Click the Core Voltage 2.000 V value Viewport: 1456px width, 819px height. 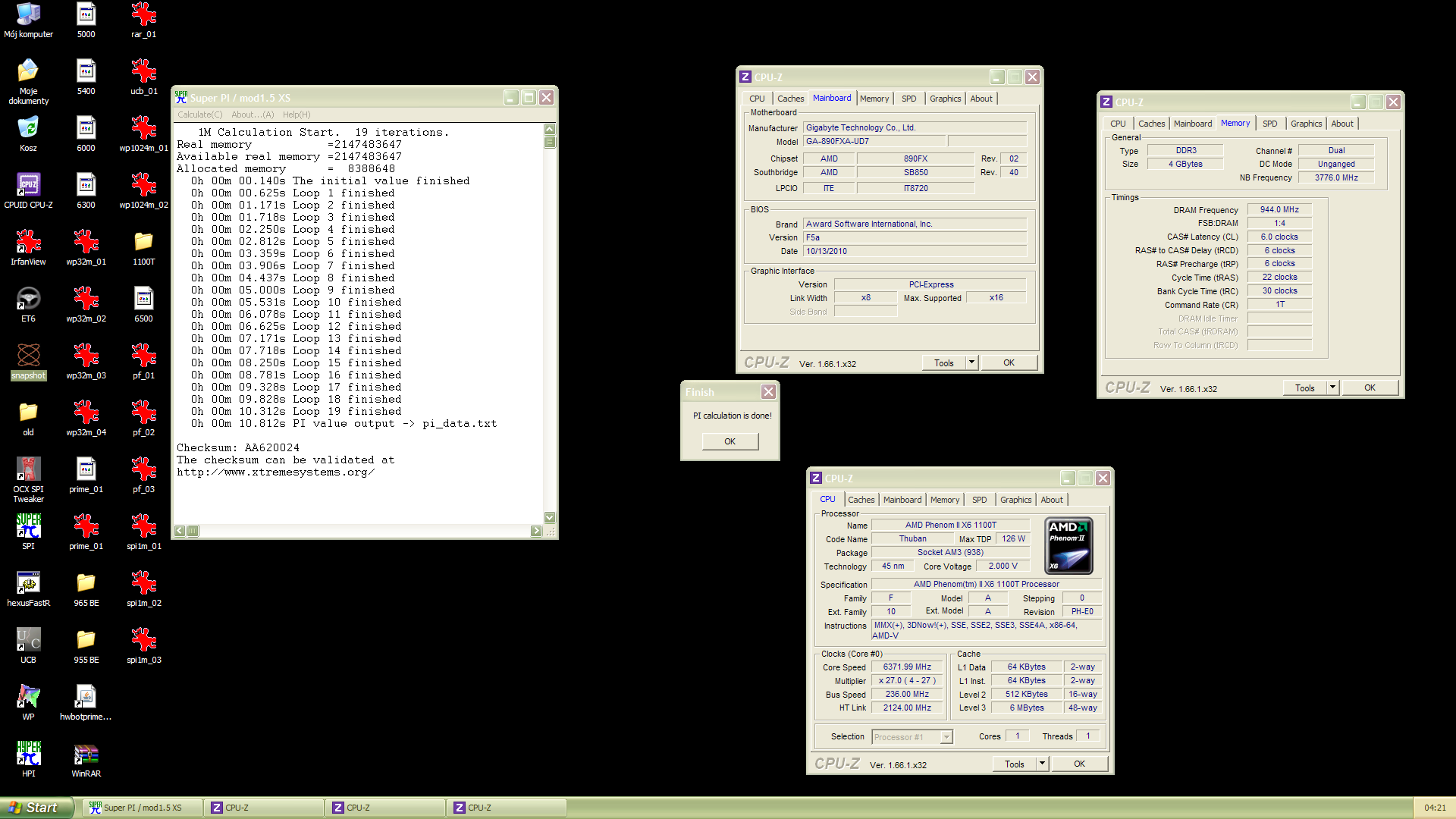(x=1003, y=566)
